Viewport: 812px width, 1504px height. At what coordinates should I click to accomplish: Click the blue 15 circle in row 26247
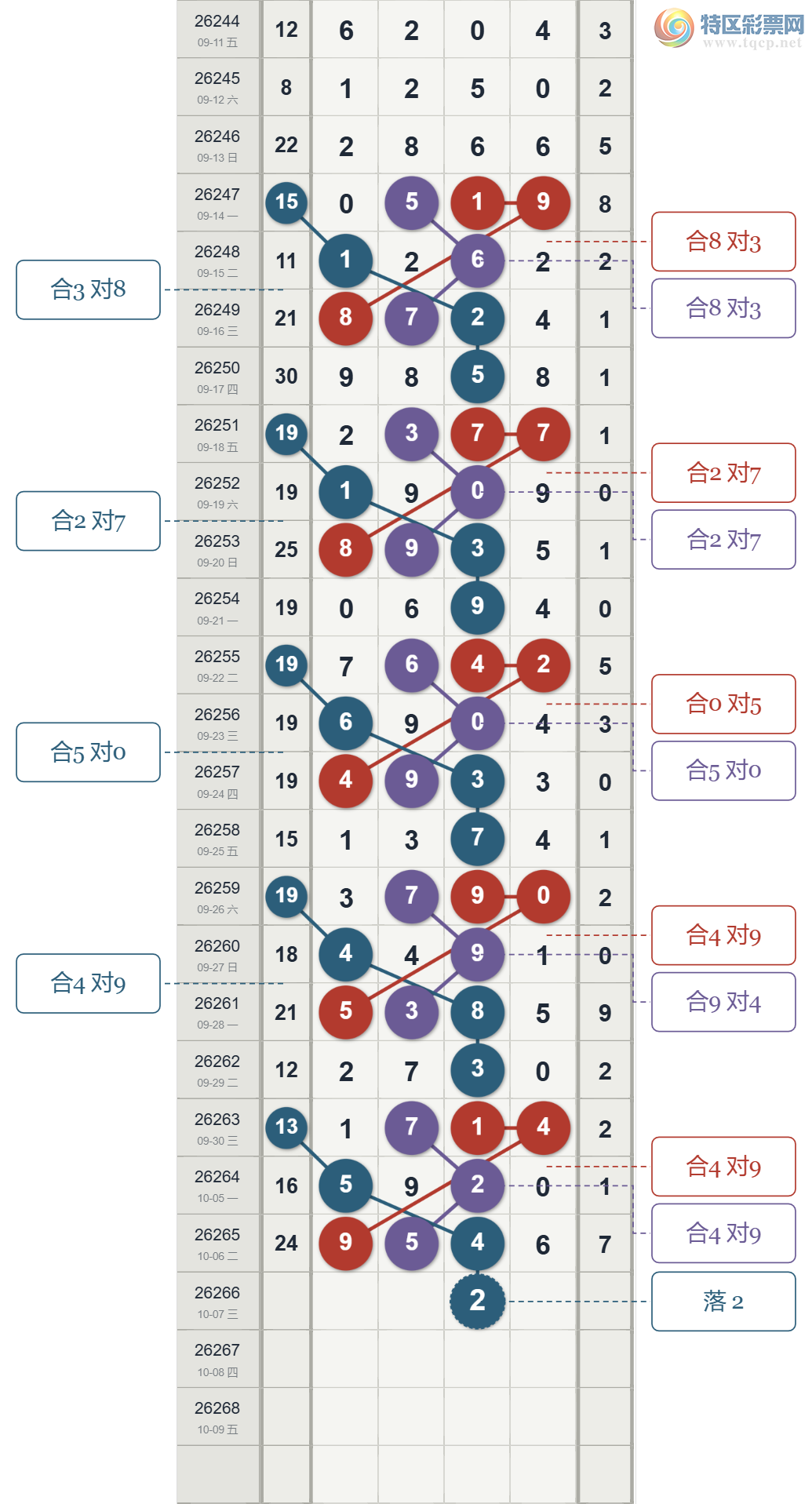pos(286,202)
